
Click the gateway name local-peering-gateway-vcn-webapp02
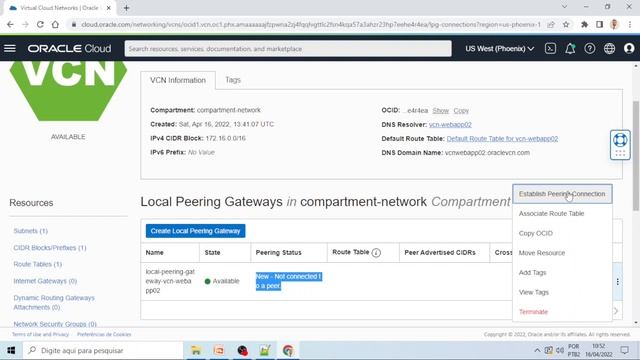point(170,281)
